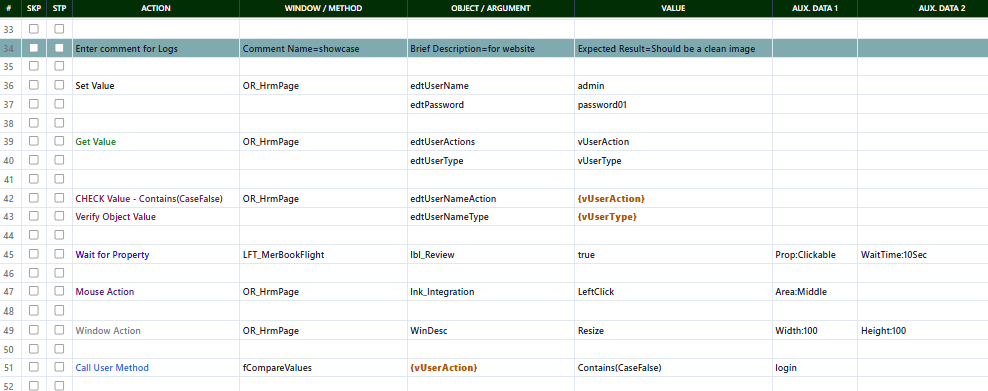Click the '{vUserAction}' value in row 42
This screenshot has width=988, height=391.
(x=674, y=198)
